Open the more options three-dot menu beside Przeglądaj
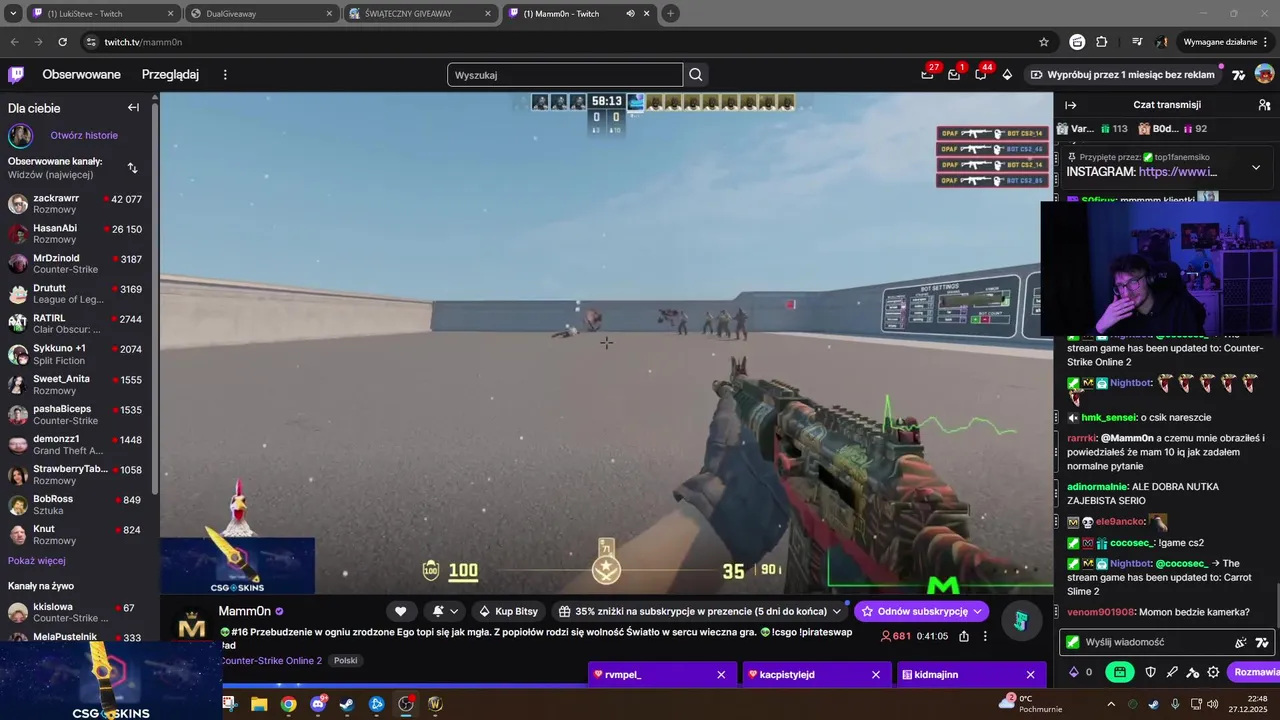The image size is (1280, 720). click(x=225, y=75)
